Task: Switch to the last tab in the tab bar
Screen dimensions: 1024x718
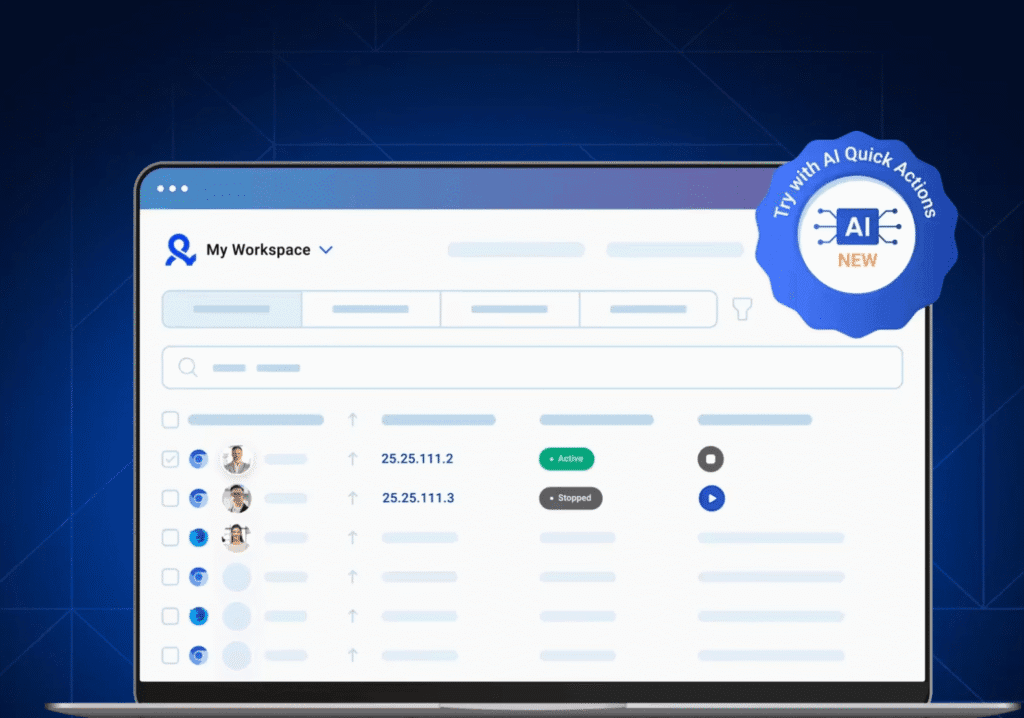Action: (x=648, y=309)
